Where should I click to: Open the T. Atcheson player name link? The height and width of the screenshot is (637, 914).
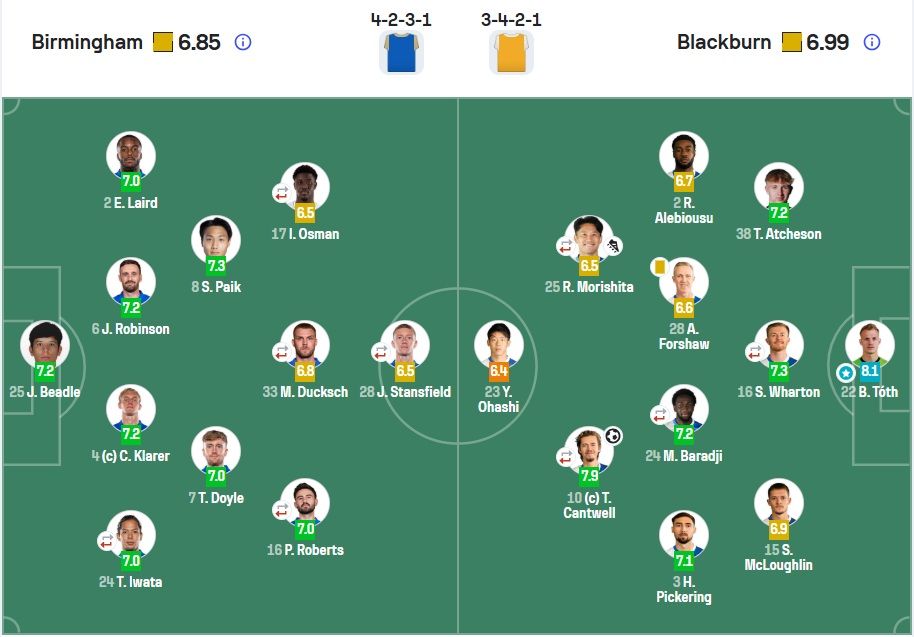(778, 234)
